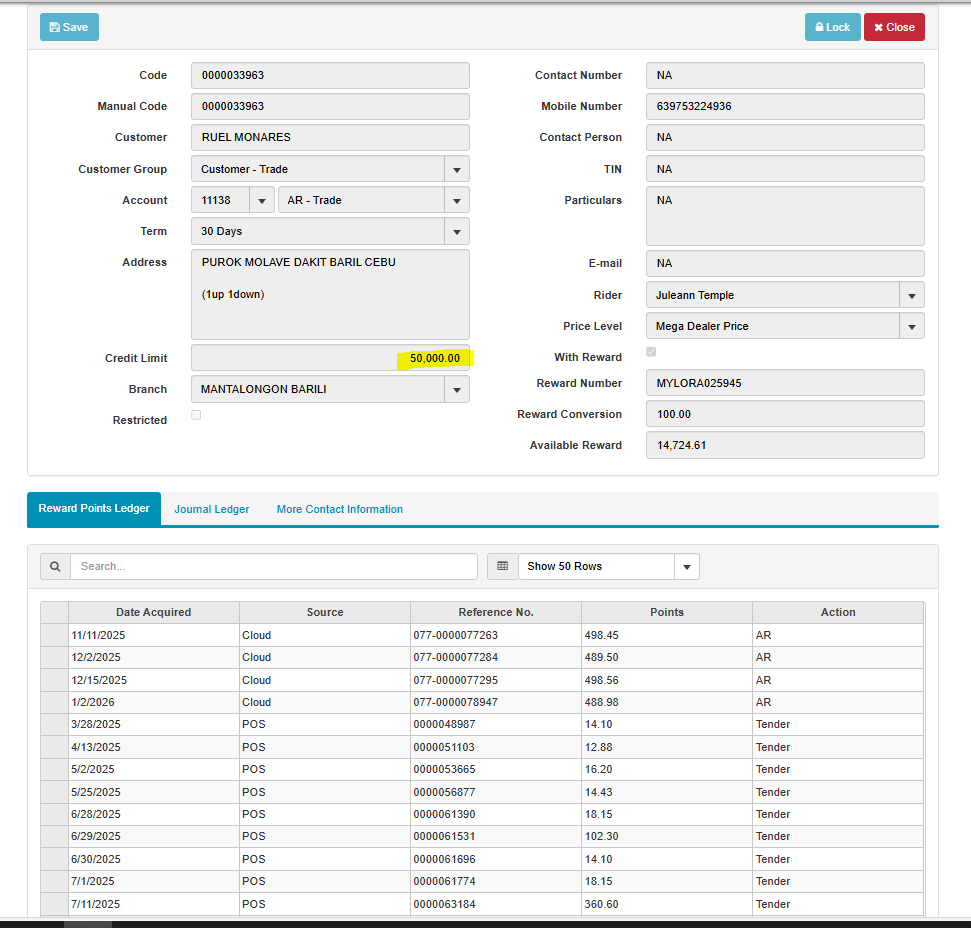Select the Reward Points Ledger tab
971x928 pixels.
coord(94,508)
